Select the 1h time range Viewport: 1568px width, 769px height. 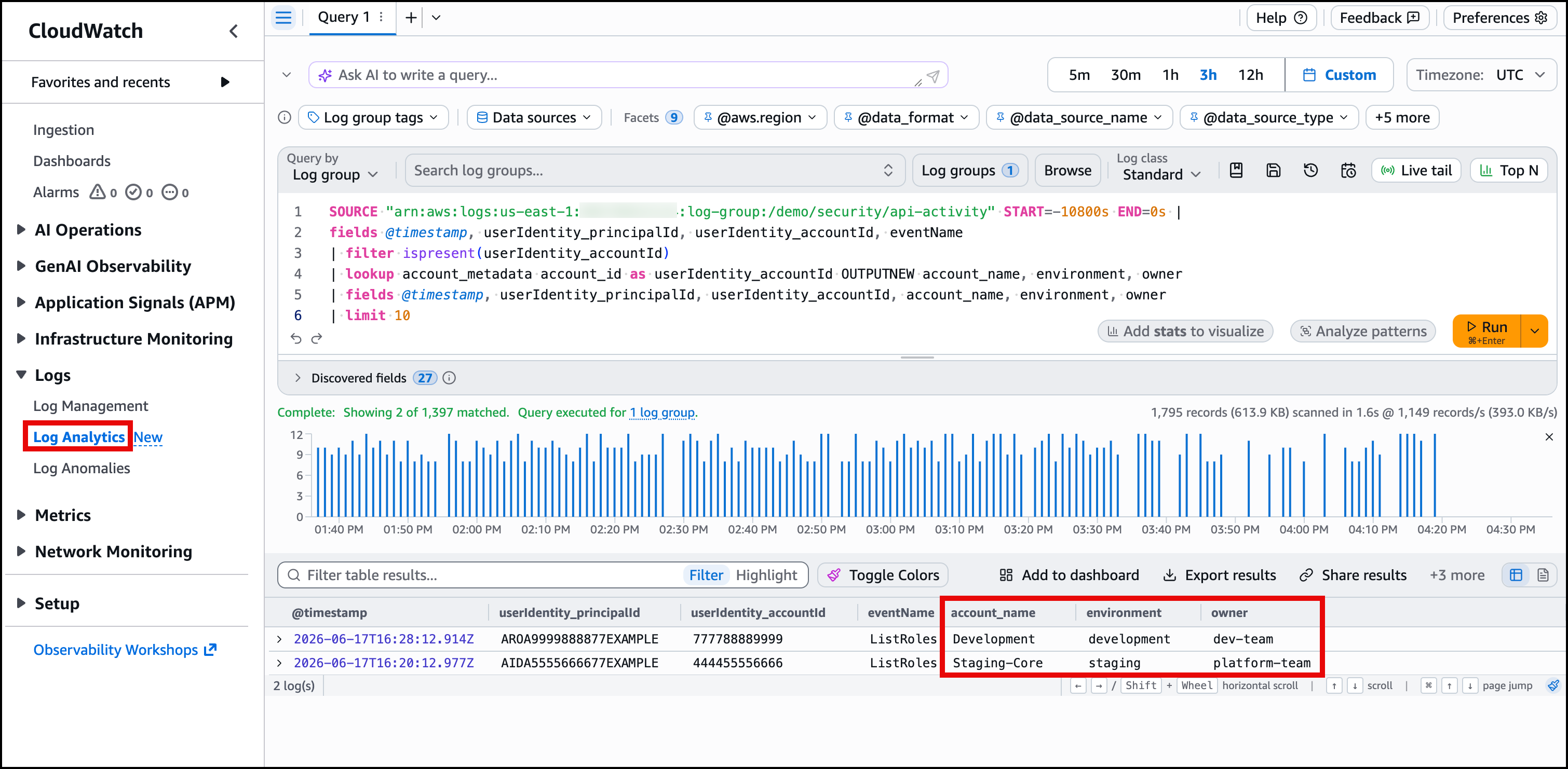coord(1170,75)
